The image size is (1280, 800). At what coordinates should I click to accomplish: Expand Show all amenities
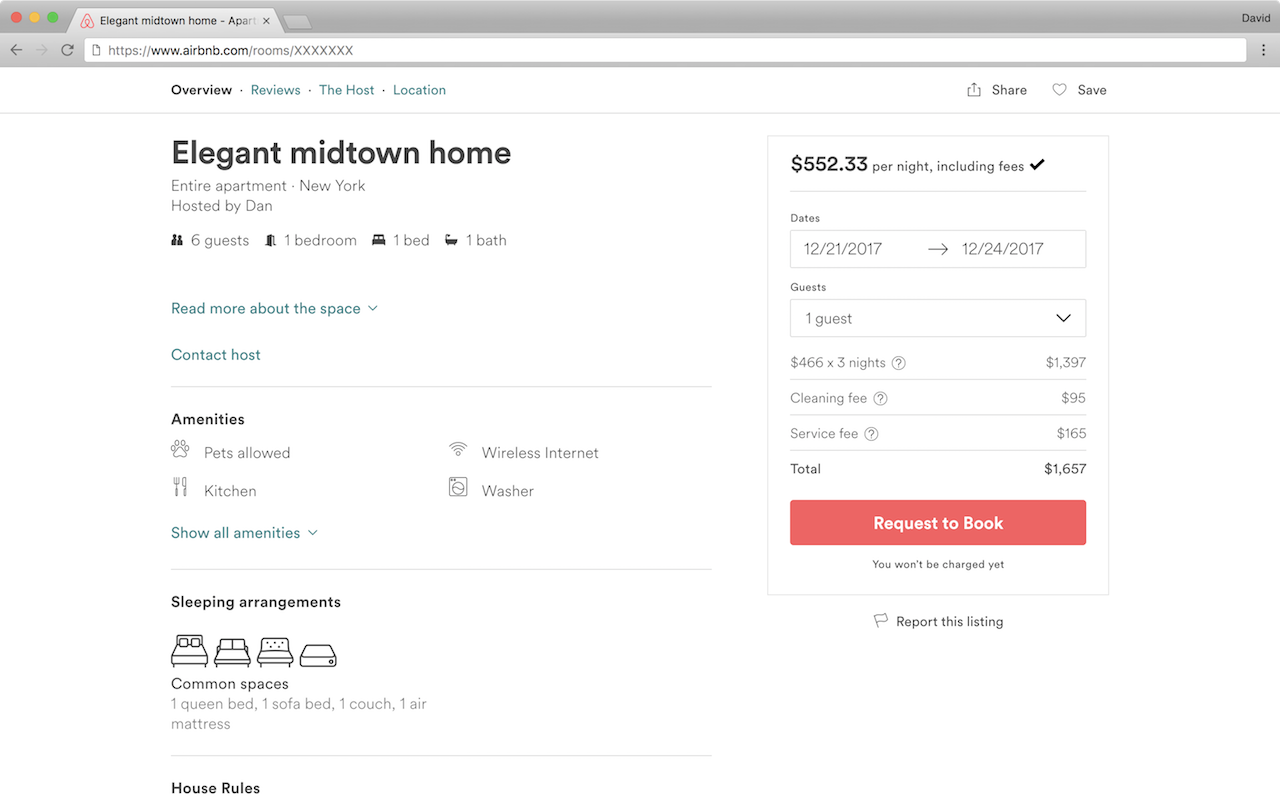click(236, 532)
